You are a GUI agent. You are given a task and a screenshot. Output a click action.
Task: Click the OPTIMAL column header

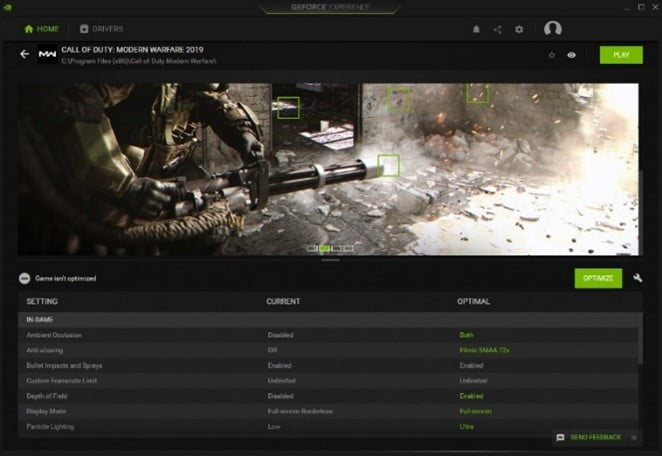coord(473,301)
